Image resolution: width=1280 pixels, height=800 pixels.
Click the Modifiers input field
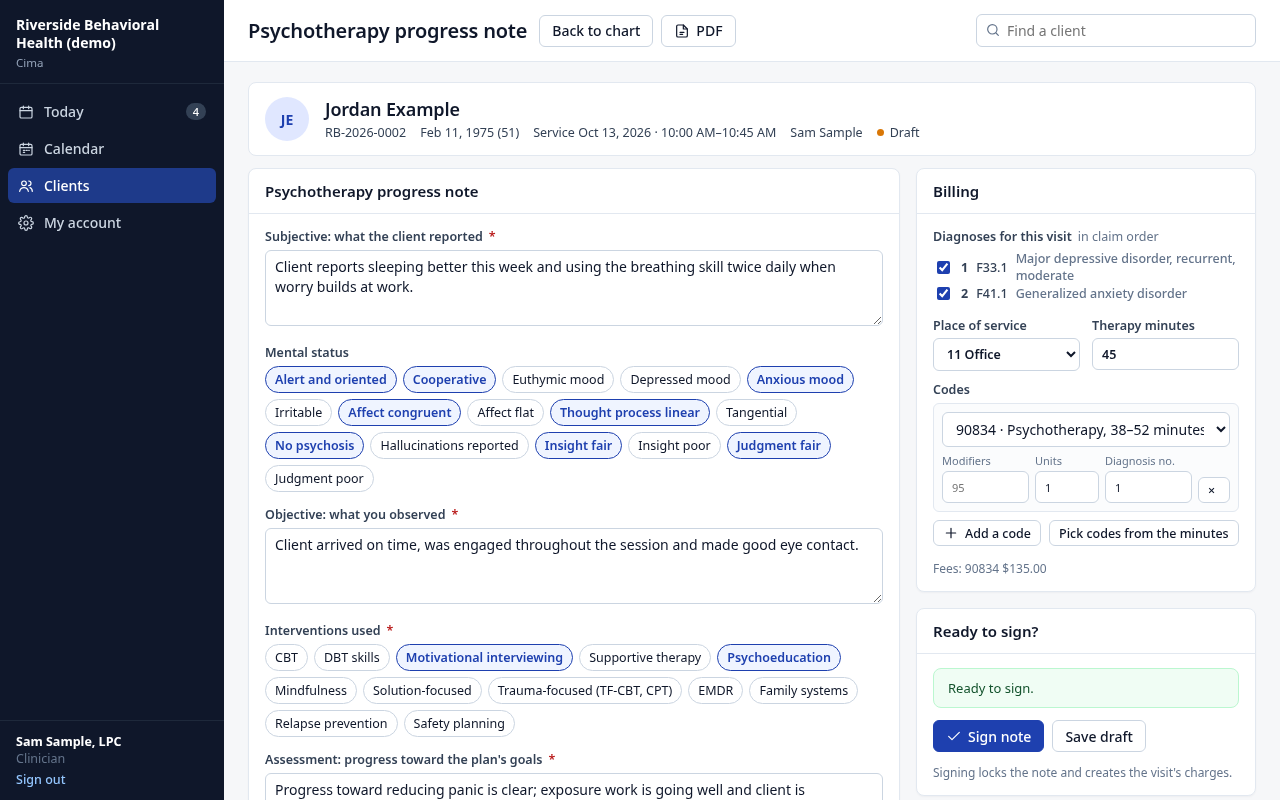(985, 487)
